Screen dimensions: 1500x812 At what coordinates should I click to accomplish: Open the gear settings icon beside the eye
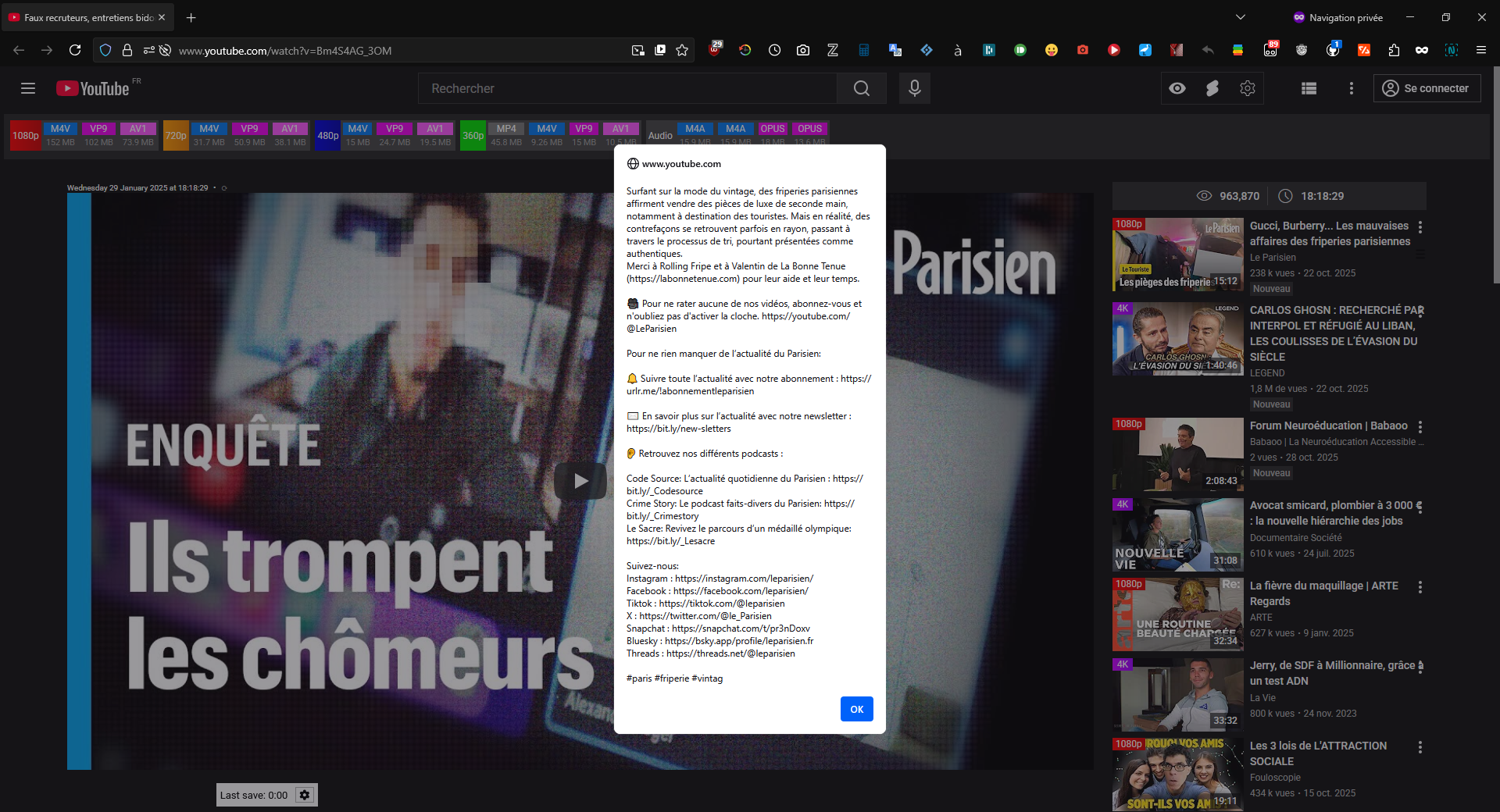coord(1248,88)
